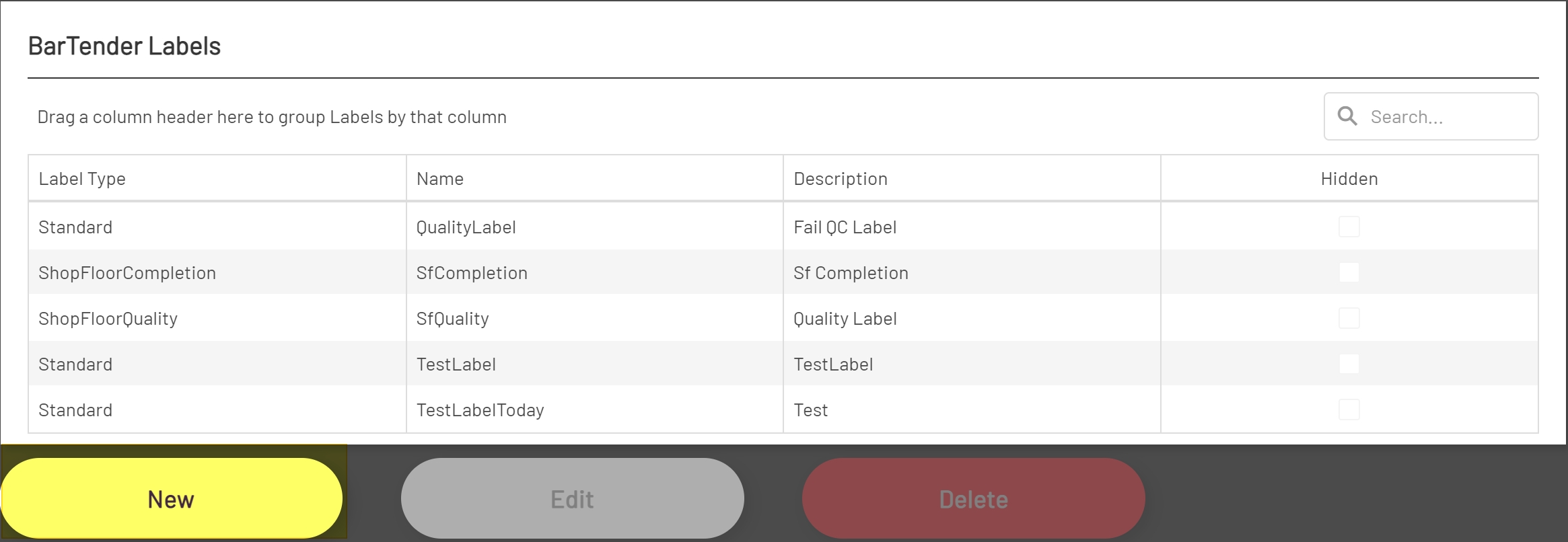Image resolution: width=1568 pixels, height=542 pixels.
Task: Toggle Hidden checkbox for TestLabelToday row
Action: pyautogui.click(x=1349, y=410)
